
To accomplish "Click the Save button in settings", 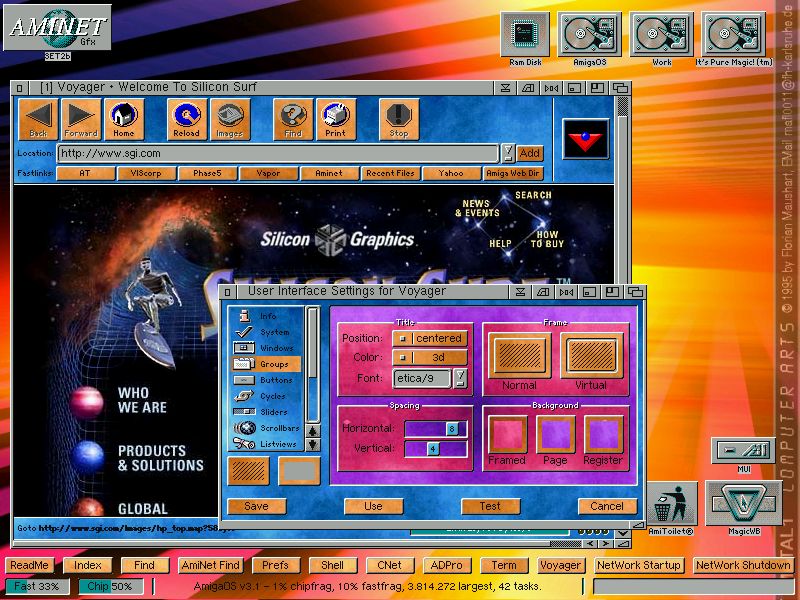I will (x=256, y=506).
